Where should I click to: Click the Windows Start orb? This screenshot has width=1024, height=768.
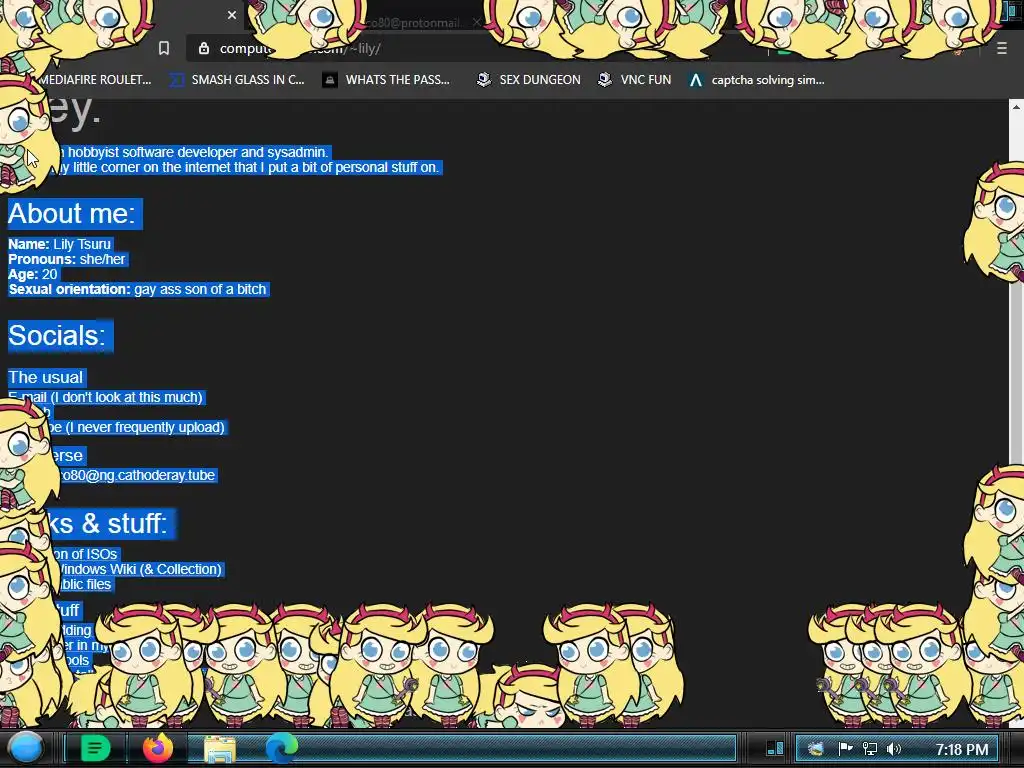tap(26, 748)
